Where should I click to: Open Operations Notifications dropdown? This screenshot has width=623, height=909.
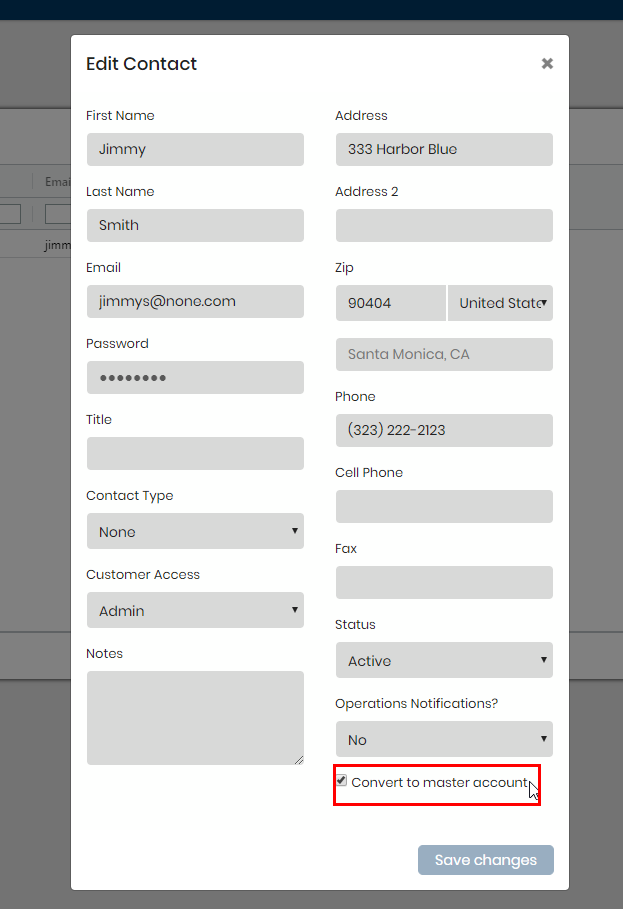tap(444, 739)
